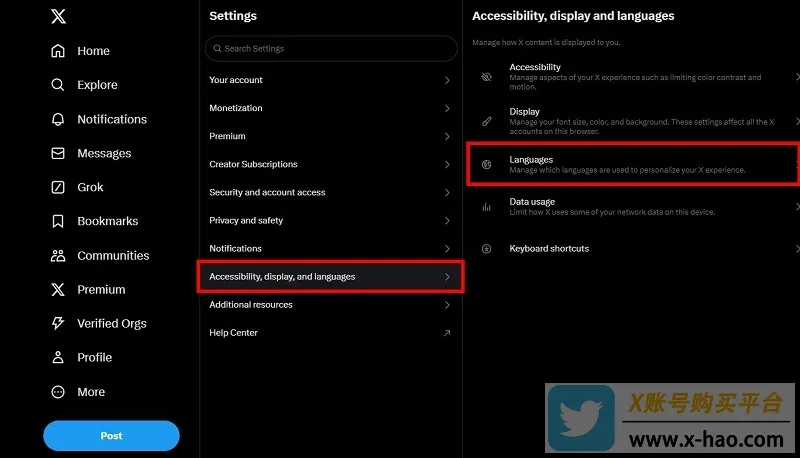Open Explore via the magnifier icon
This screenshot has width=800, height=458.
[58, 85]
